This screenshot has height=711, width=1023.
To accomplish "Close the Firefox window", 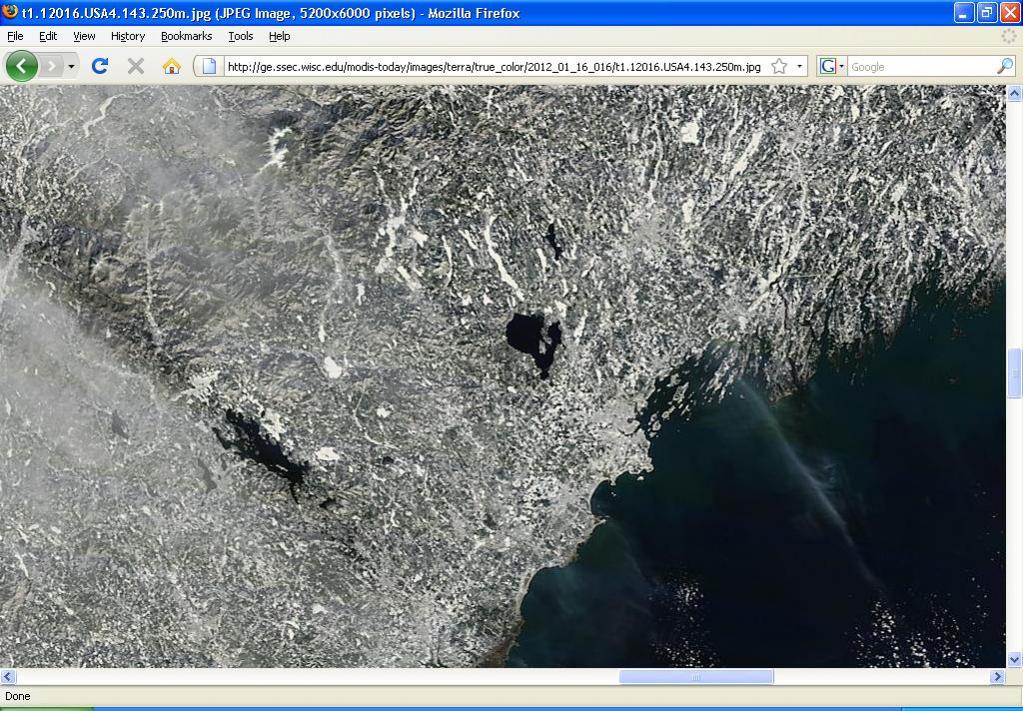I will click(1009, 12).
